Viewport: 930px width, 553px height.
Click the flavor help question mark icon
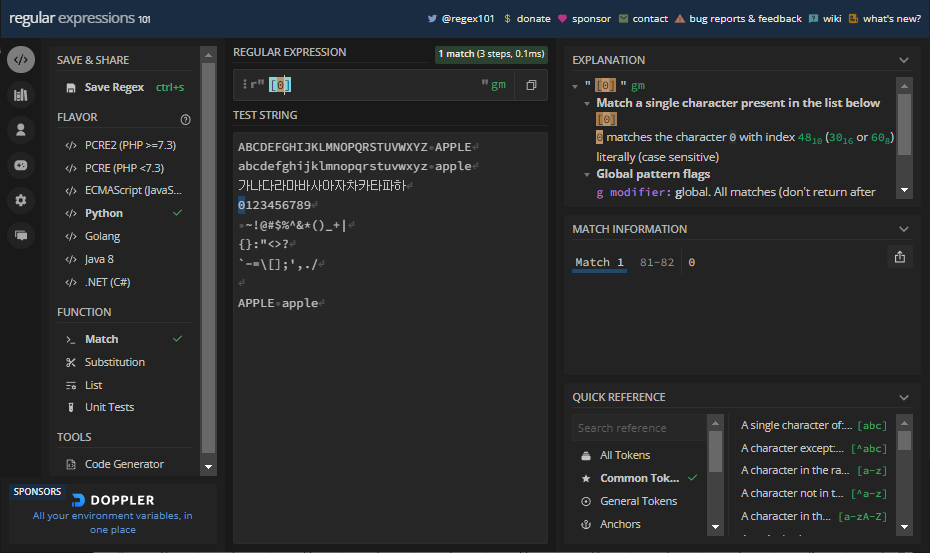[186, 119]
